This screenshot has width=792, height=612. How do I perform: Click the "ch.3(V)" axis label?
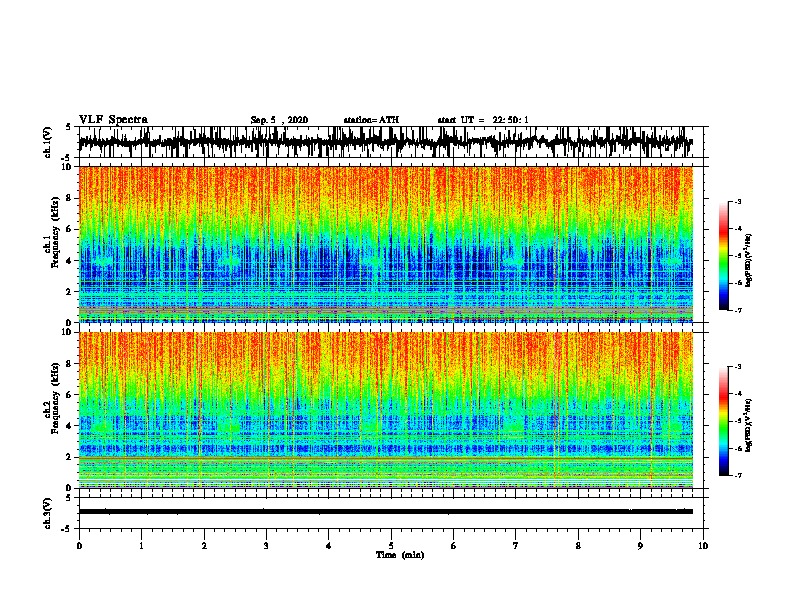tap(48, 514)
